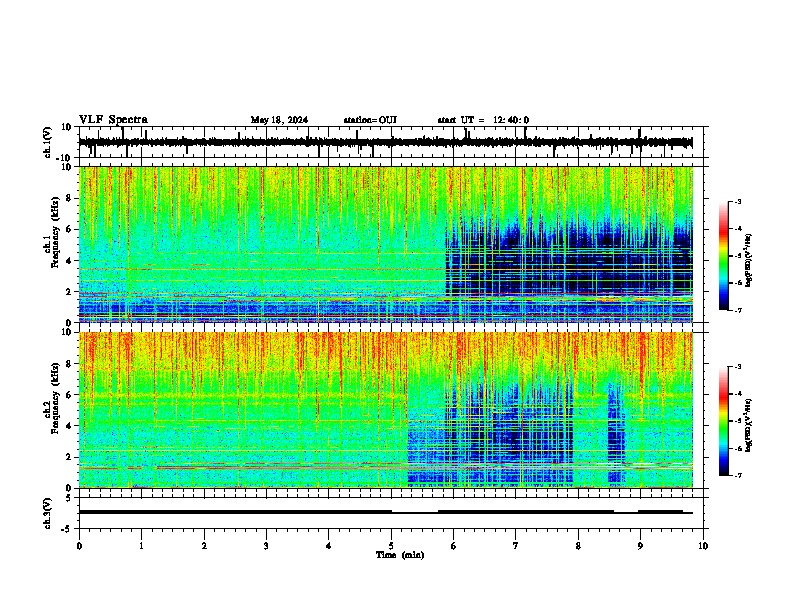Screen dimensions: 792x612
Task: Click time axis tick label "5"
Action: (391, 546)
